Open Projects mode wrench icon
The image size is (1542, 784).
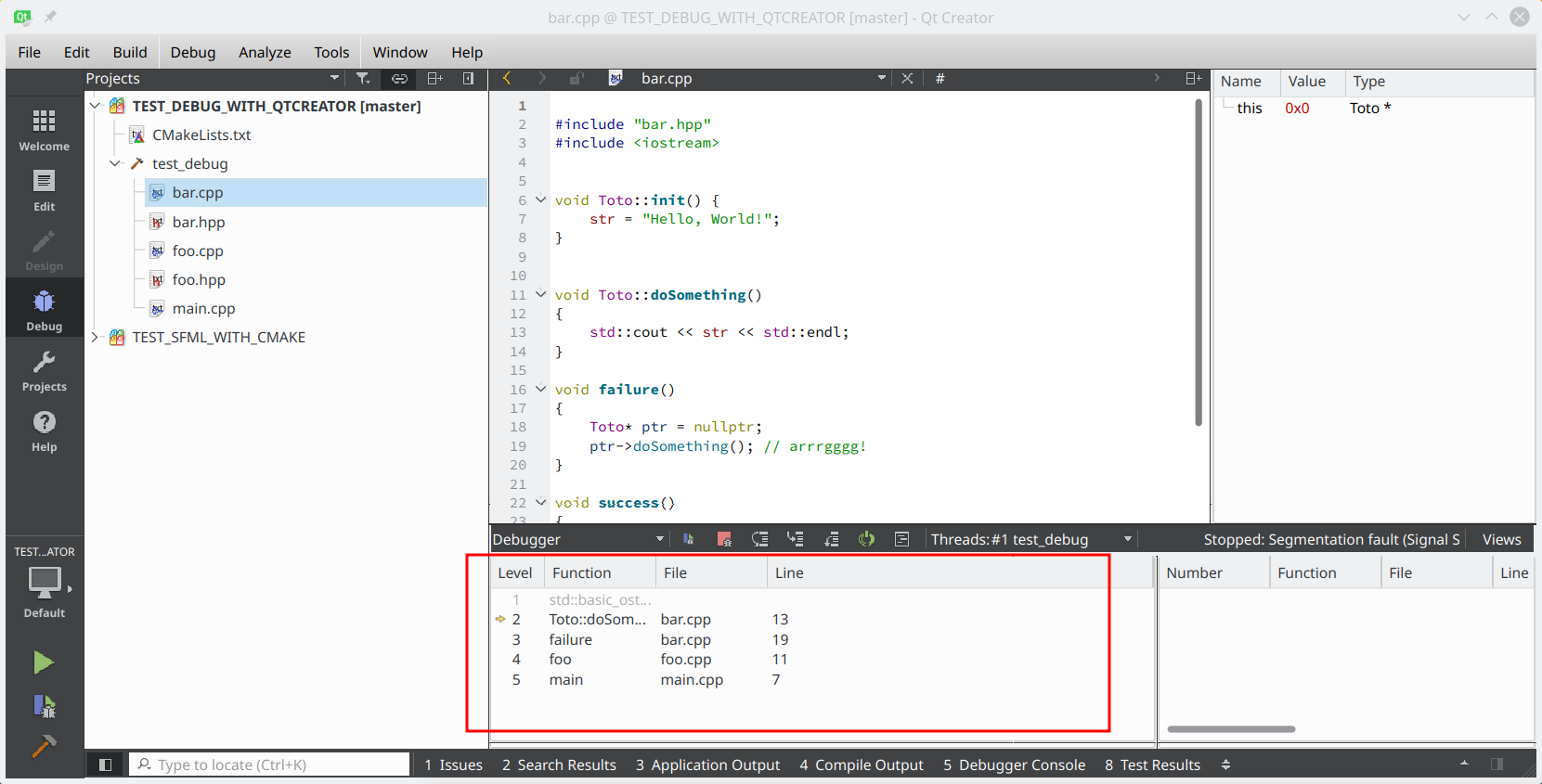(44, 371)
